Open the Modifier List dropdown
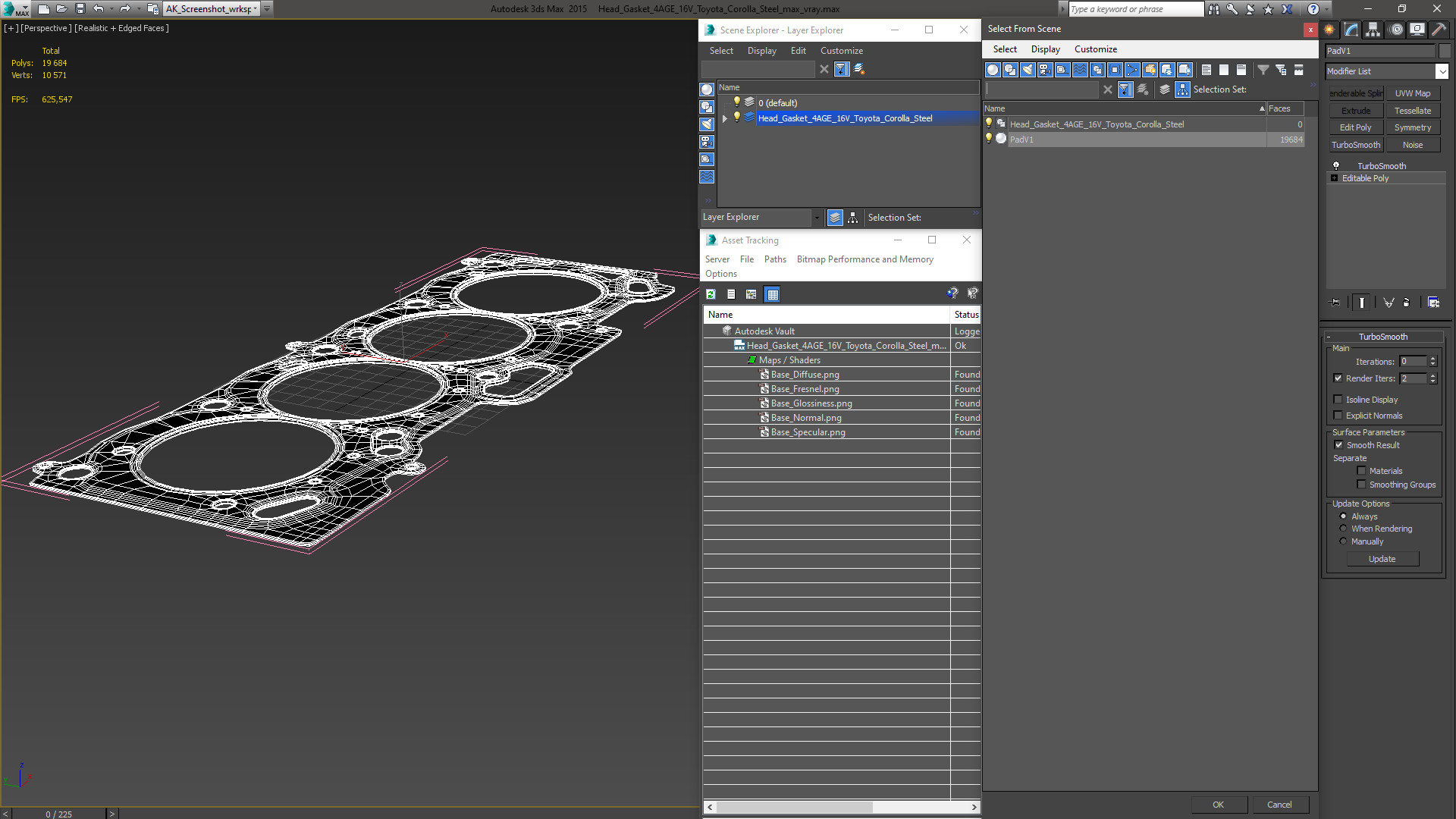 (1441, 71)
